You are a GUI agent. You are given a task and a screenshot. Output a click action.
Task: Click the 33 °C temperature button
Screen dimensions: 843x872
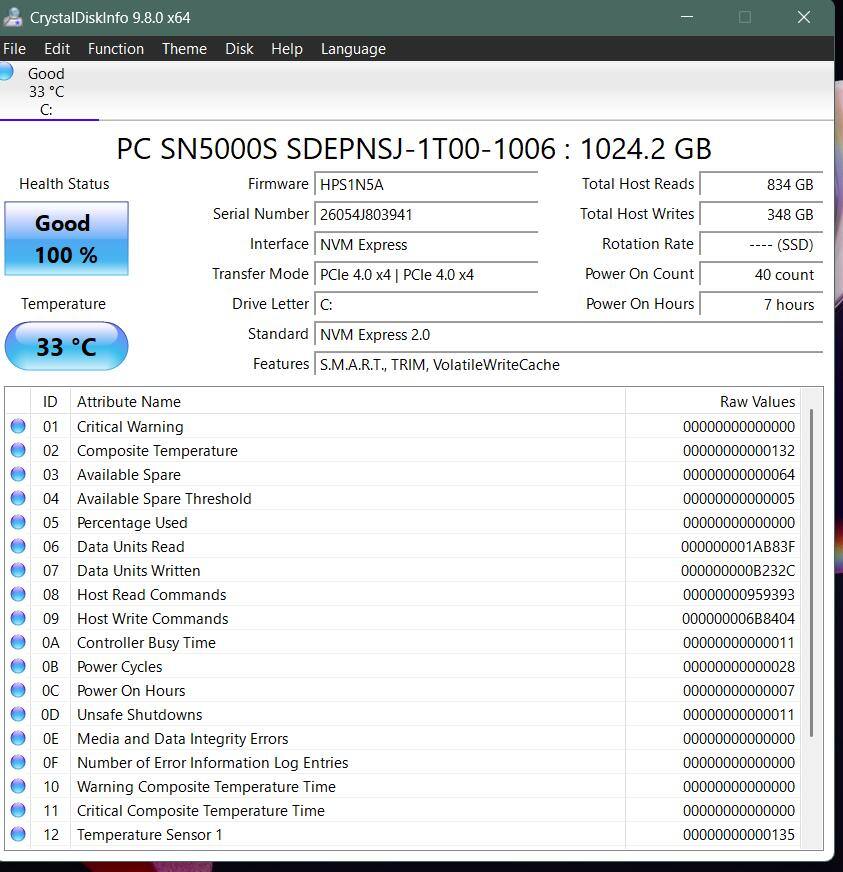pyautogui.click(x=66, y=346)
